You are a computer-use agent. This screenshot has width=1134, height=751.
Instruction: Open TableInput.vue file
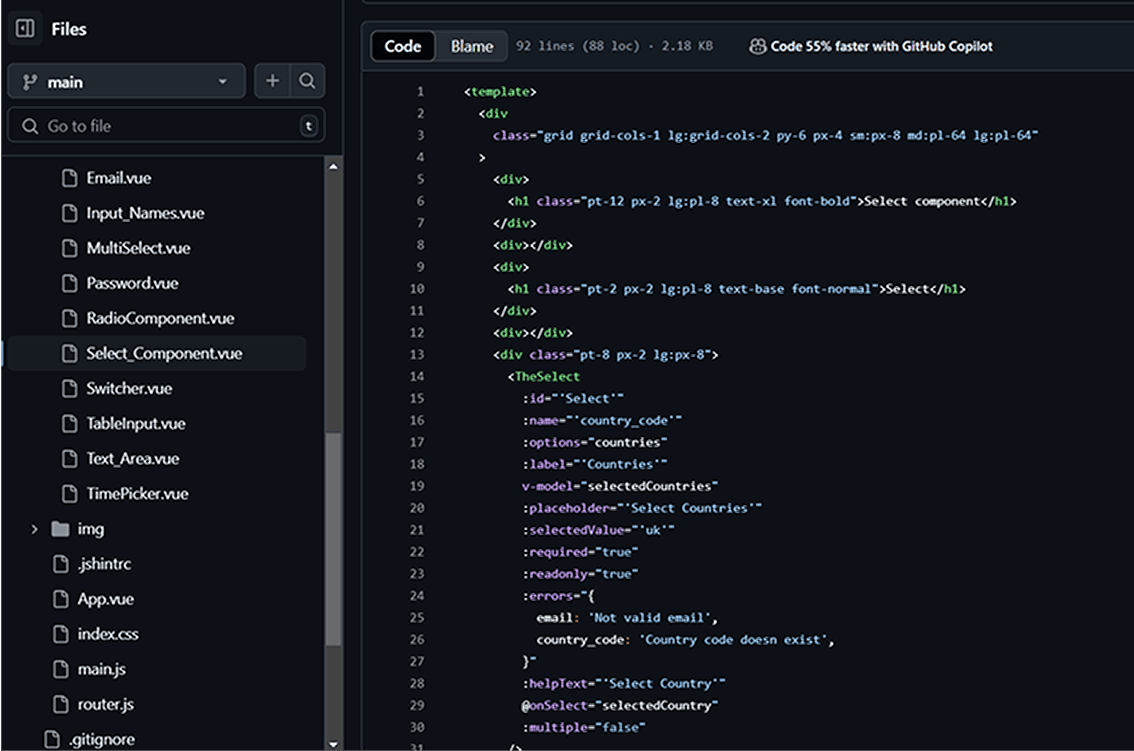click(136, 424)
